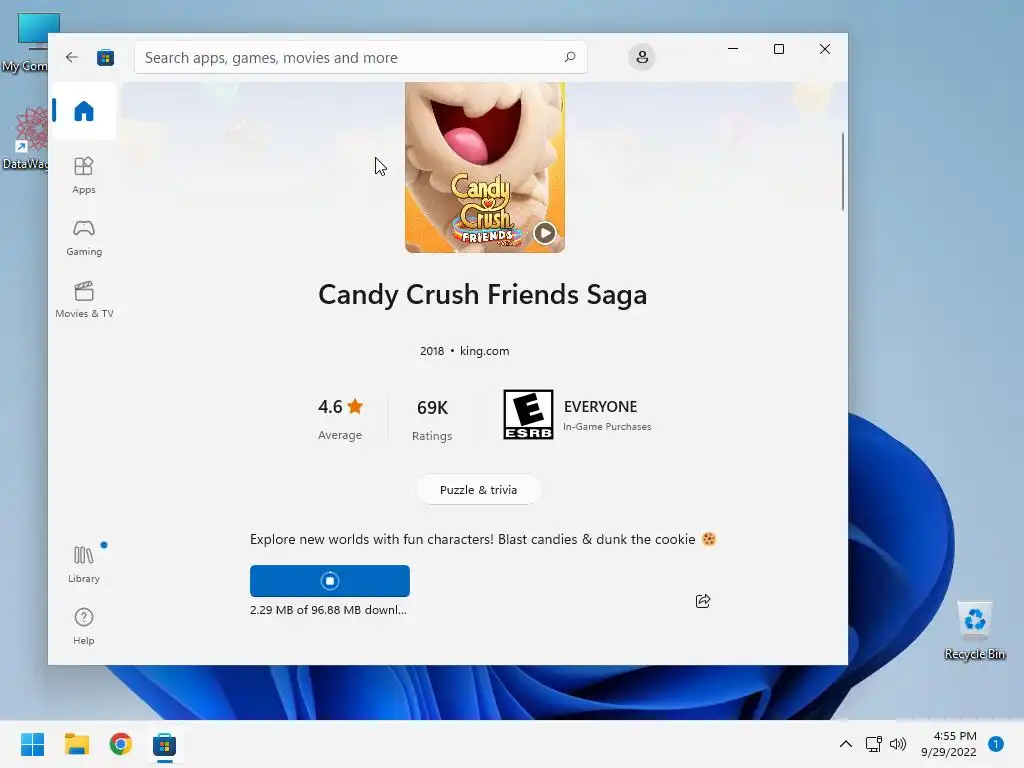The image size is (1024, 768).
Task: Click the 2018 release year text
Action: pos(432,351)
